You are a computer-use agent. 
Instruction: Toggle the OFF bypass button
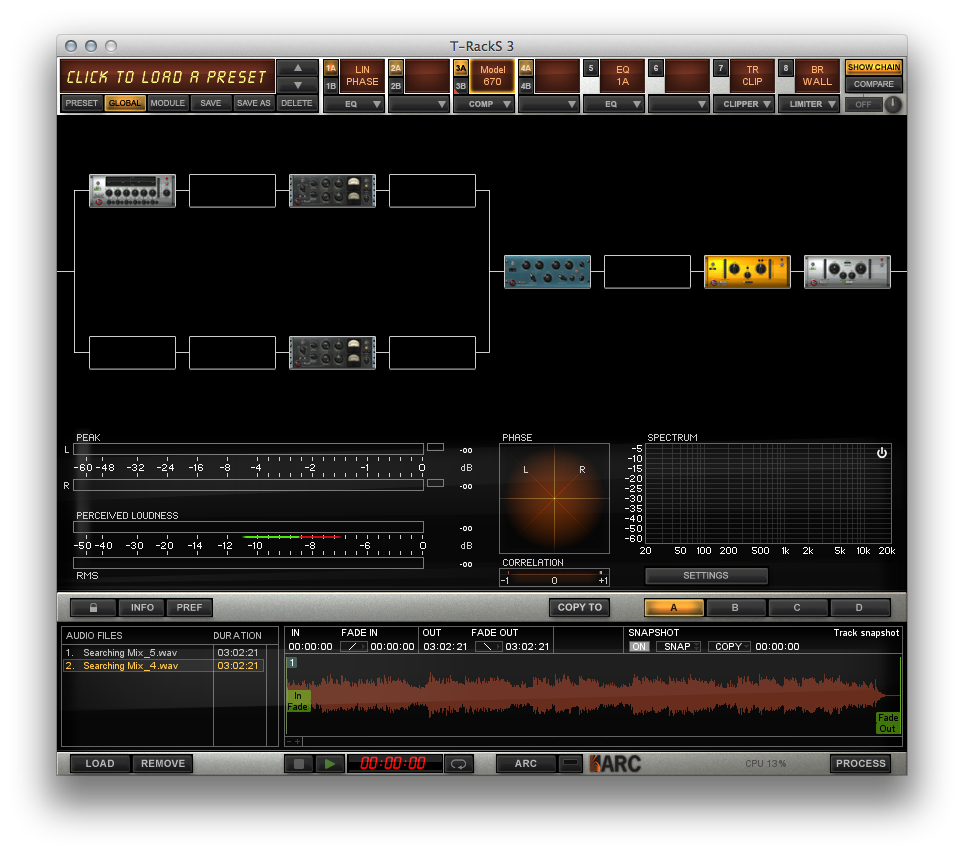[x=863, y=105]
